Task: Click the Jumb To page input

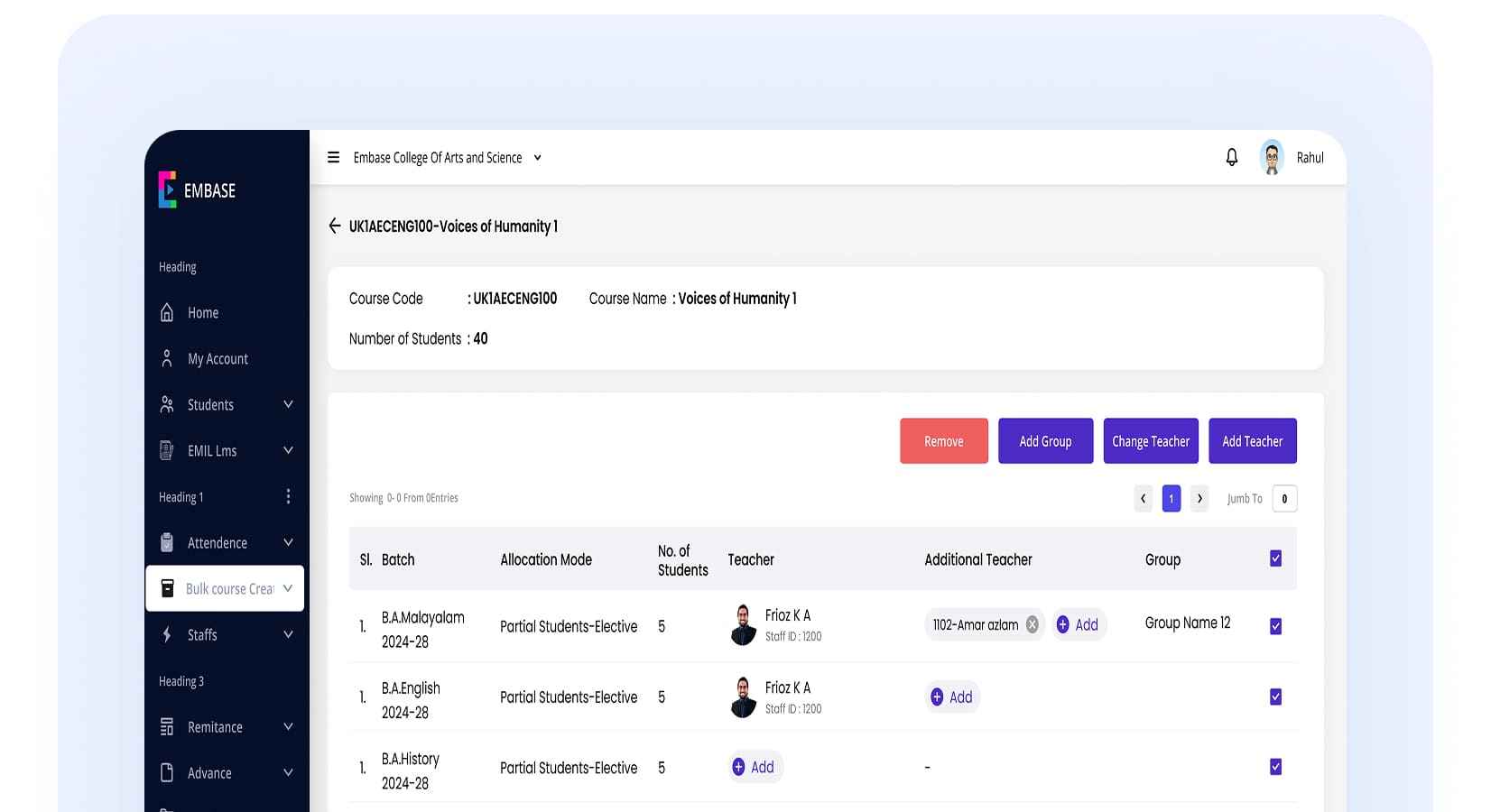Action: [1284, 498]
